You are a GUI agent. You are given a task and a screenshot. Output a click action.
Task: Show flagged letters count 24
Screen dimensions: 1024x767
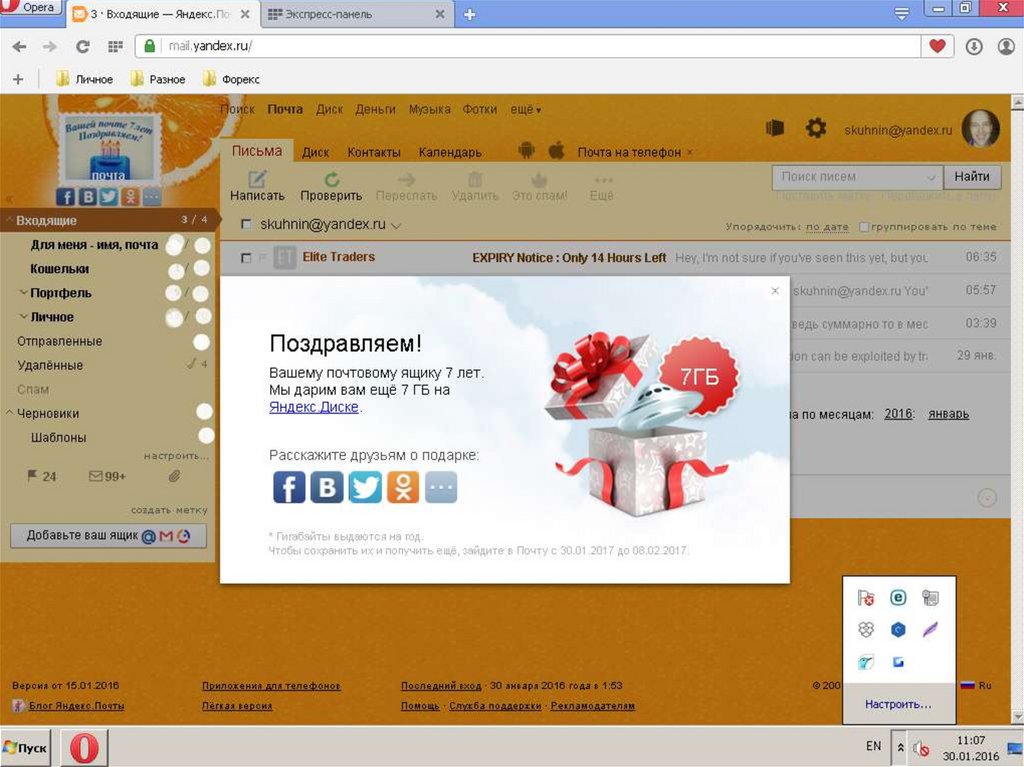[41, 476]
